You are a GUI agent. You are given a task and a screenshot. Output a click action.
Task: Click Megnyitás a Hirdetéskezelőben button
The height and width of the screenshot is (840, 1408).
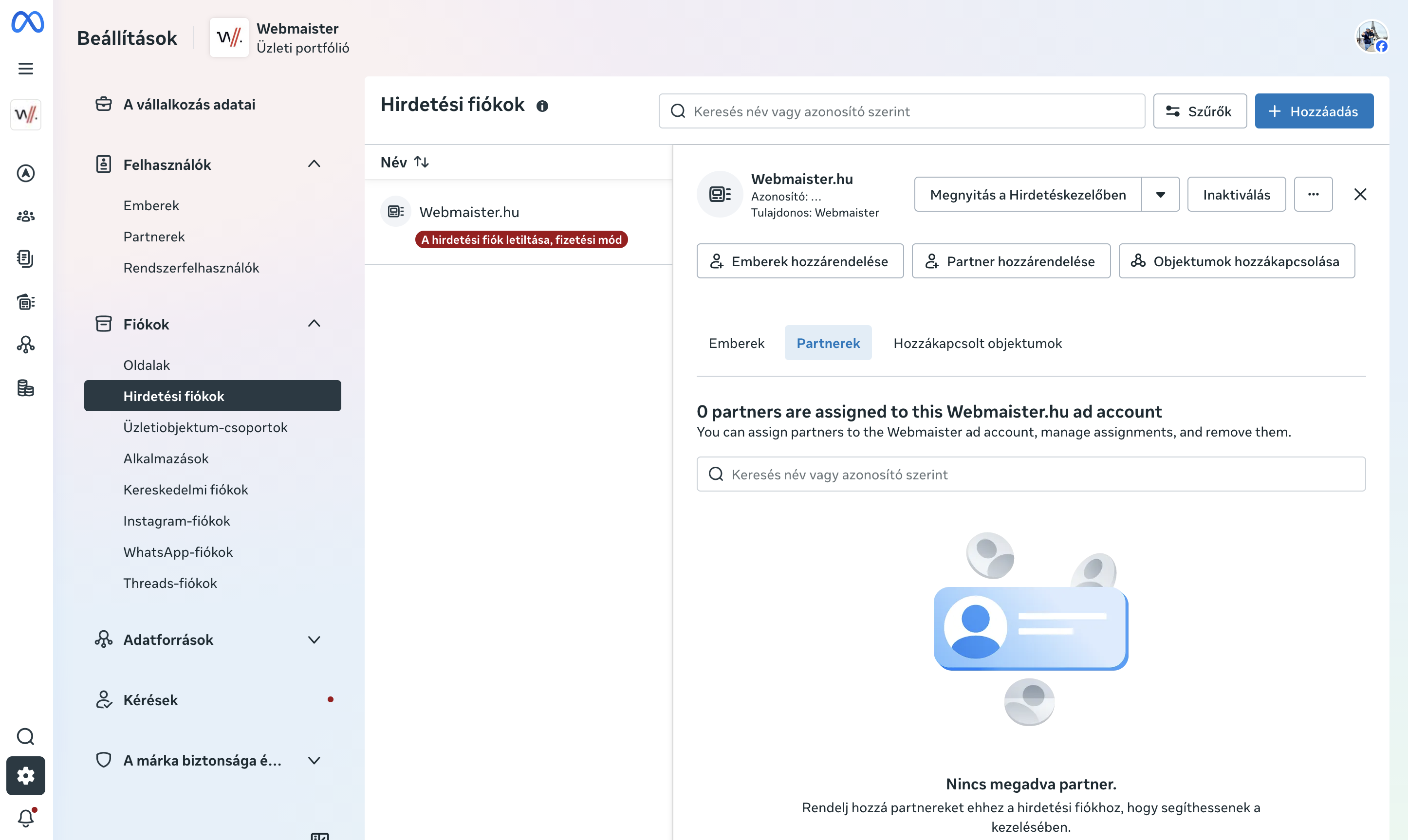pyautogui.click(x=1028, y=194)
